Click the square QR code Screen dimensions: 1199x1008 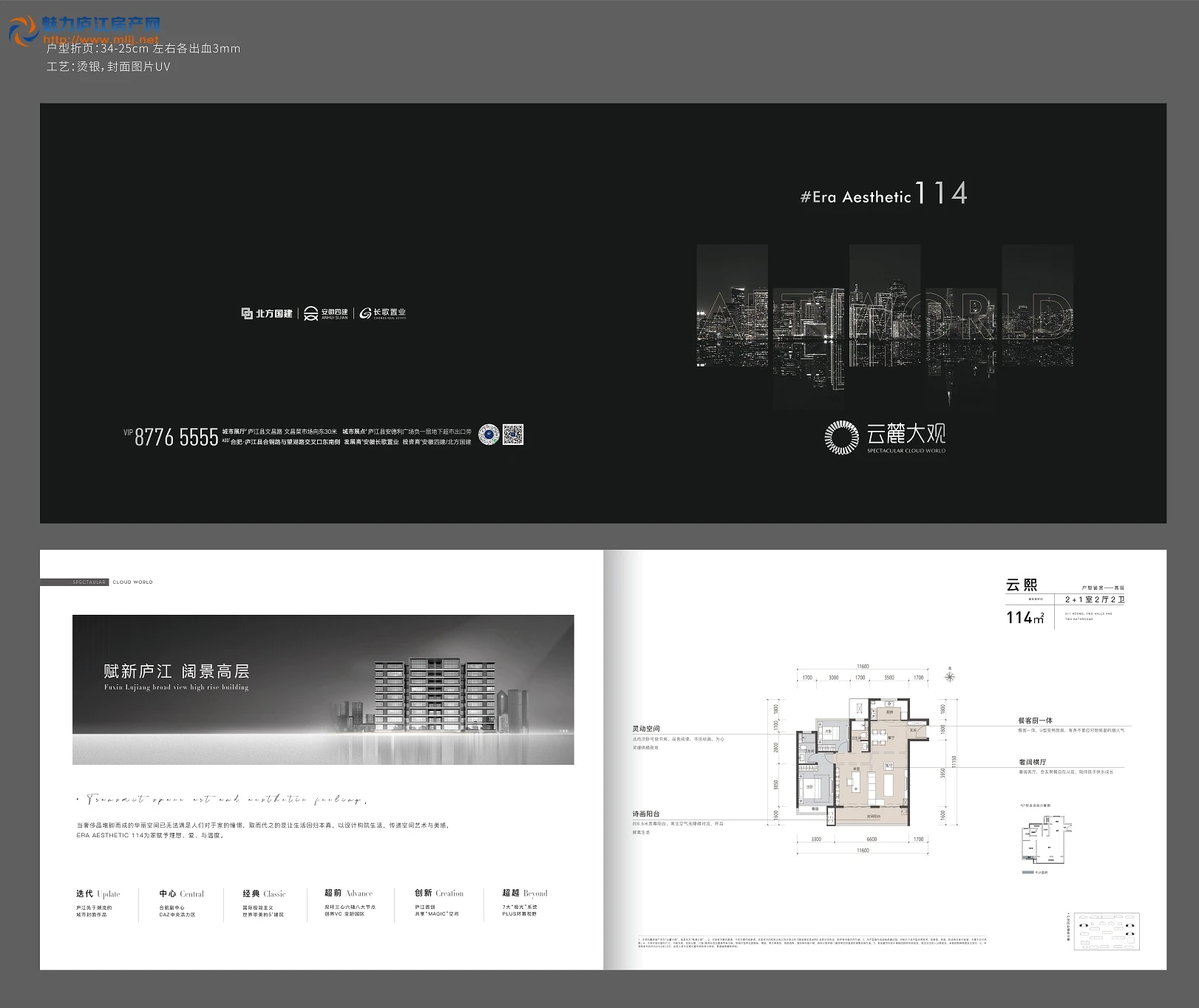(513, 435)
